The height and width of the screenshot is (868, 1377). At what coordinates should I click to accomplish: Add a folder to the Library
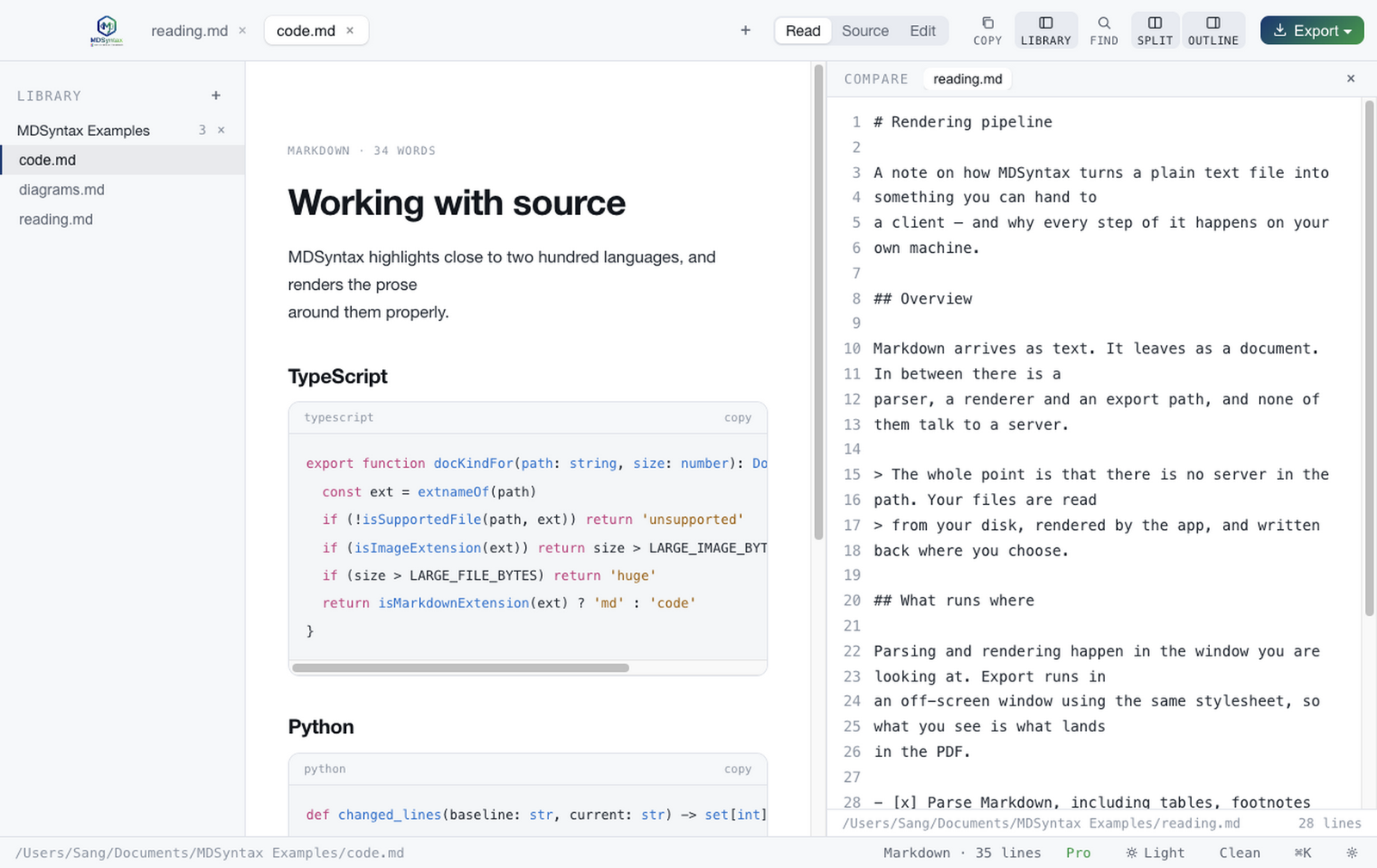216,95
